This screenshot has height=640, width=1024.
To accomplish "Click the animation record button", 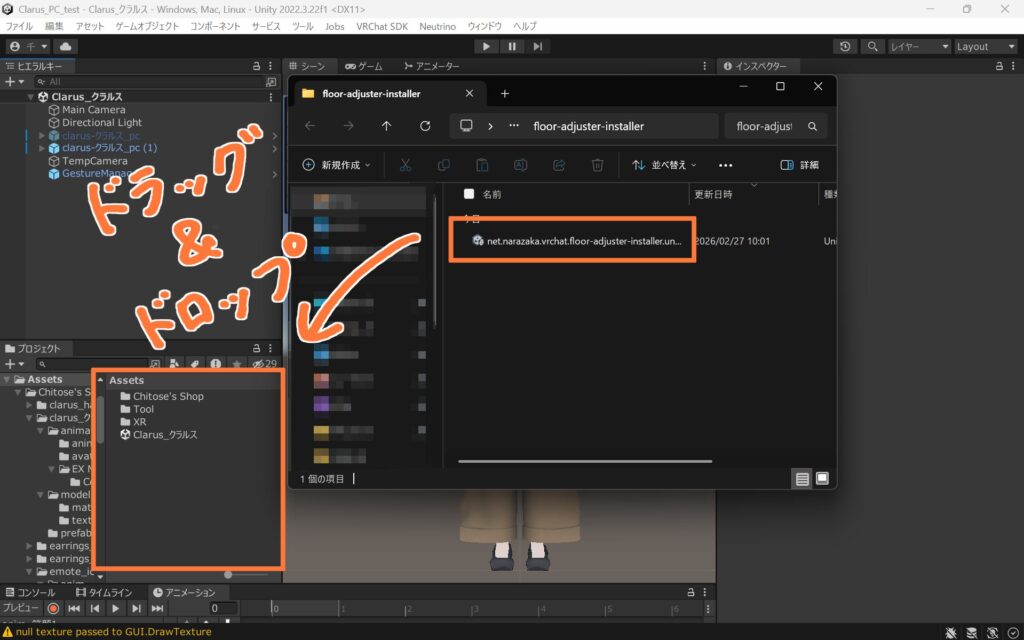I will pos(53,608).
